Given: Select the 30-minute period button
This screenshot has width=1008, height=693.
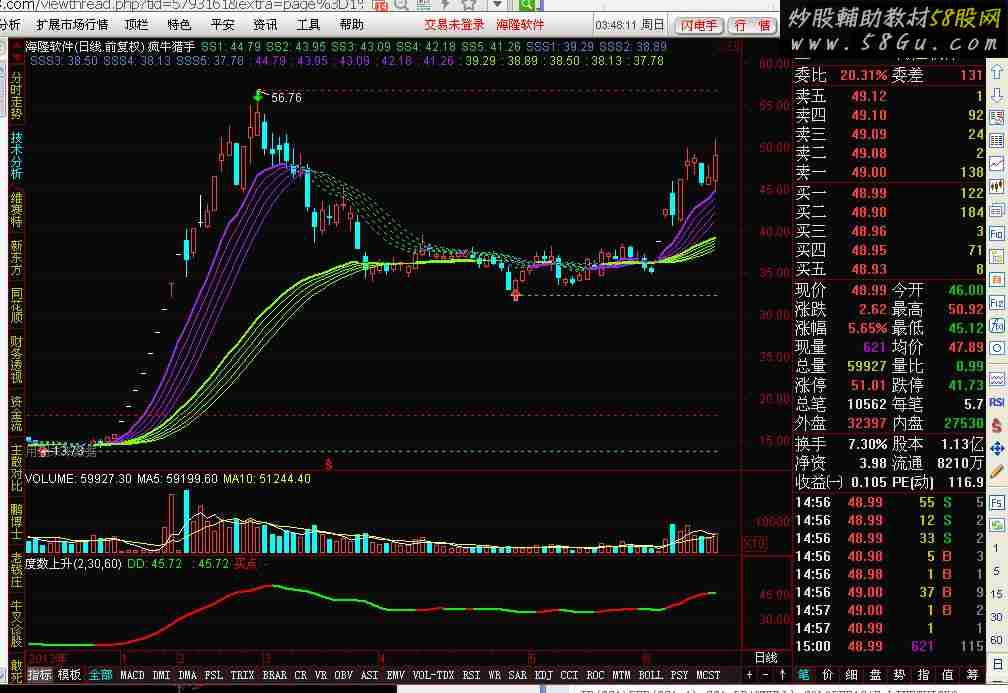Looking at the screenshot, I should click(x=996, y=617).
